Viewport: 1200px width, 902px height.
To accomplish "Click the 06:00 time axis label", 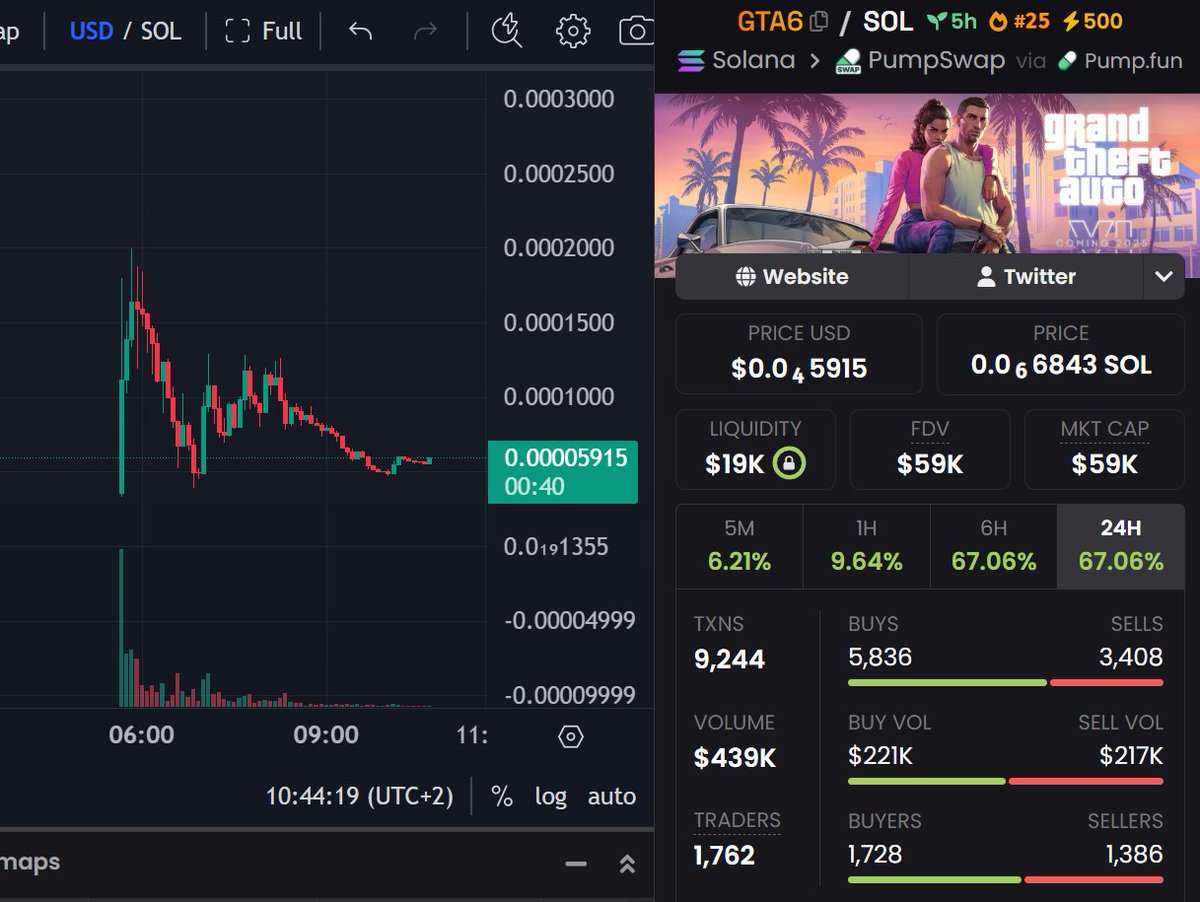I will click(x=141, y=735).
